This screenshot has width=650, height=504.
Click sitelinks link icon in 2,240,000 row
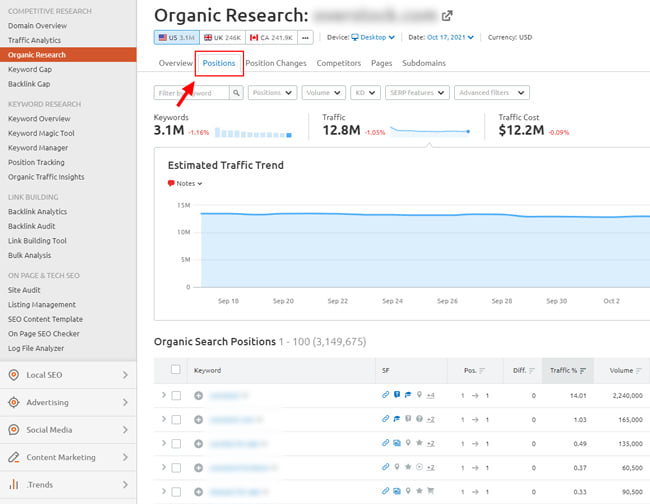point(386,395)
